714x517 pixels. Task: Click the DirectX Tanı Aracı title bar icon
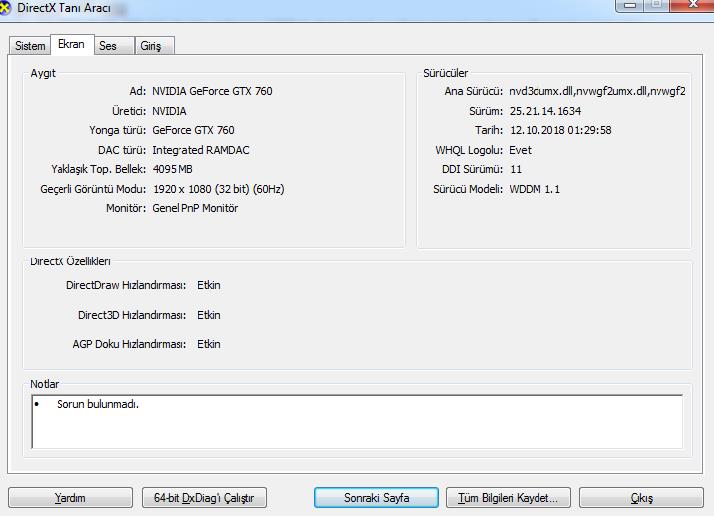(5, 8)
